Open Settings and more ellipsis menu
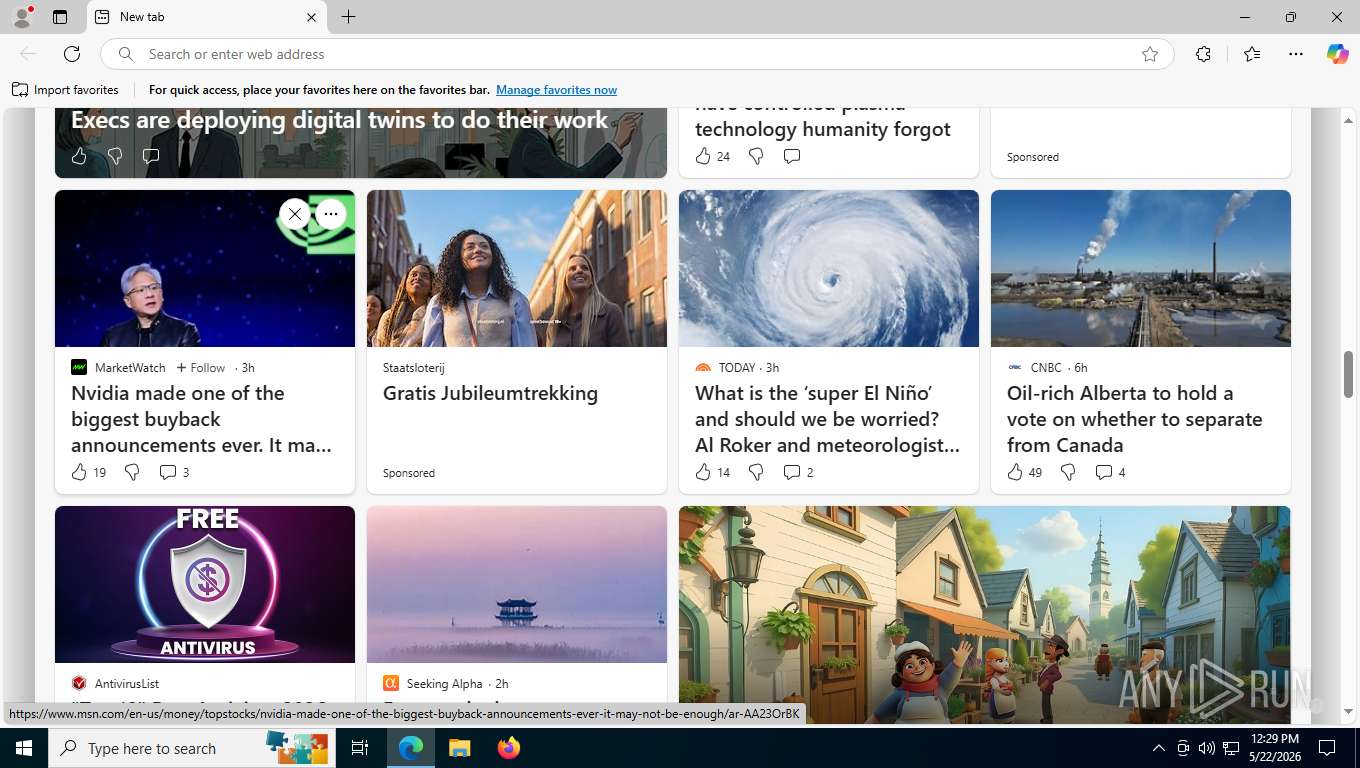Viewport: 1360px width, 768px height. click(1296, 54)
